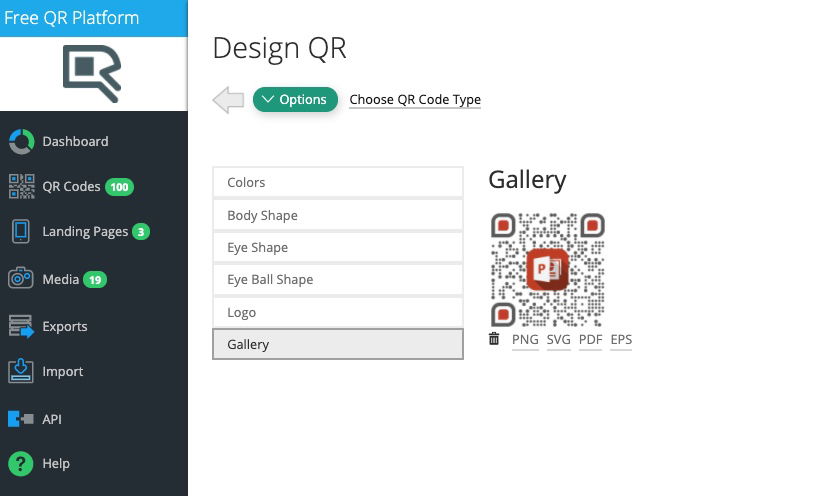Click the Choose QR Code Type link

[415, 100]
